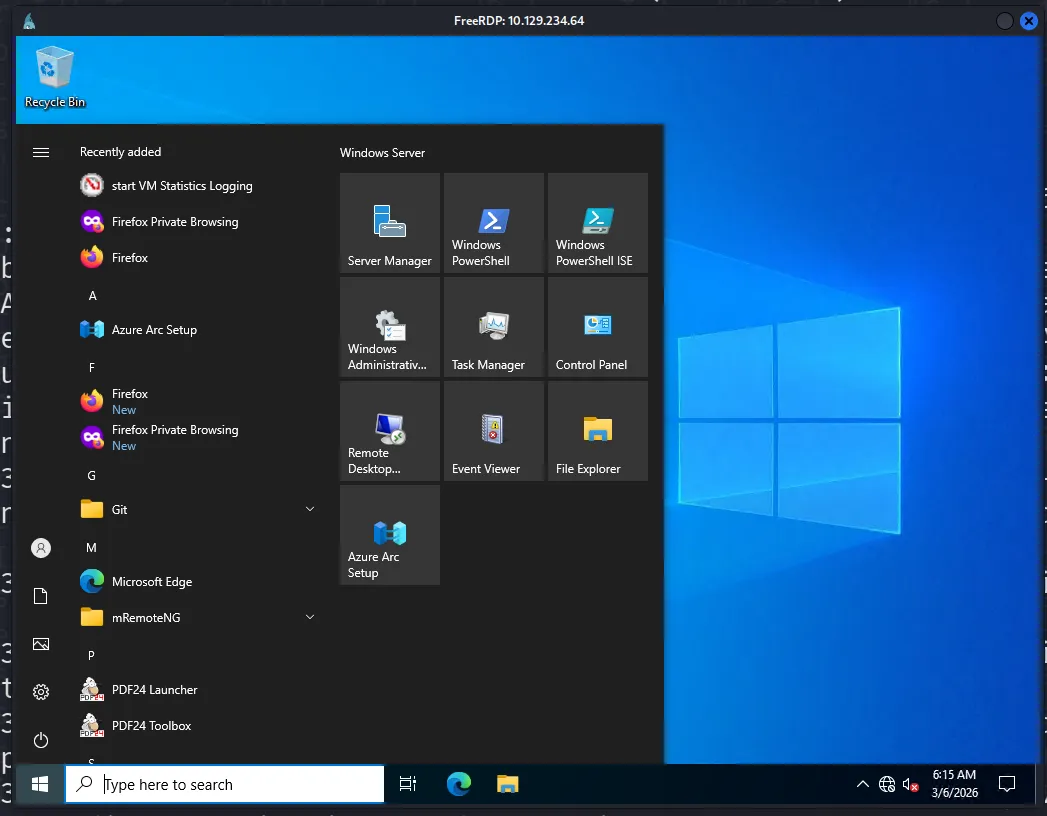Close the FreeRDP window
Image resolution: width=1047 pixels, height=816 pixels.
coord(1029,21)
